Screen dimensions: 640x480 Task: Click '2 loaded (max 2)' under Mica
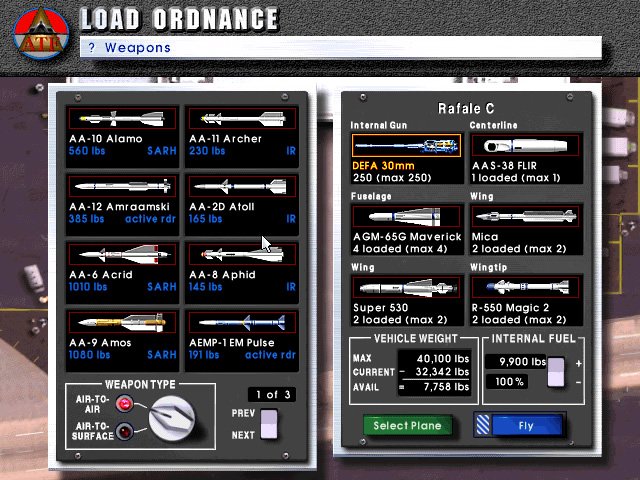[519, 249]
